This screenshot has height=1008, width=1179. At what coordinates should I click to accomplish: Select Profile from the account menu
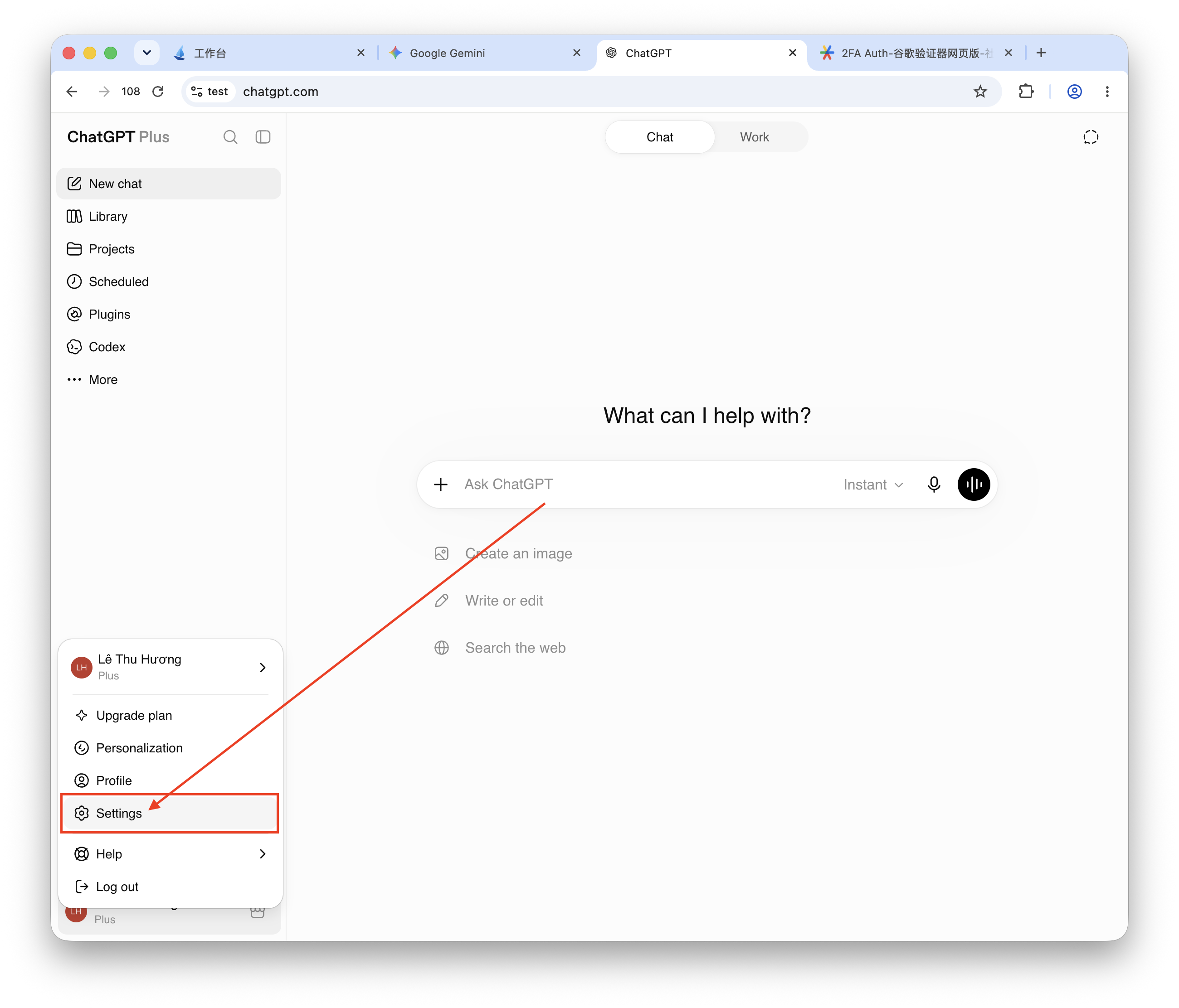coord(170,781)
